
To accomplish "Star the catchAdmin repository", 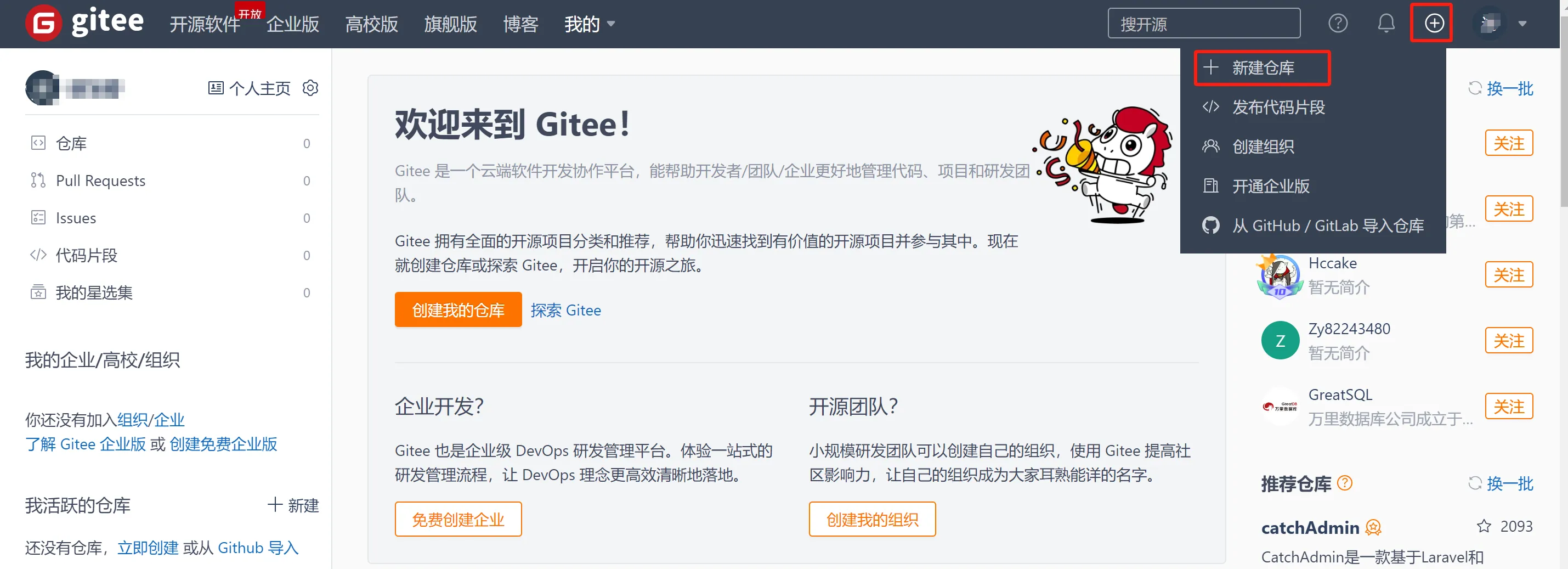I will (1484, 526).
